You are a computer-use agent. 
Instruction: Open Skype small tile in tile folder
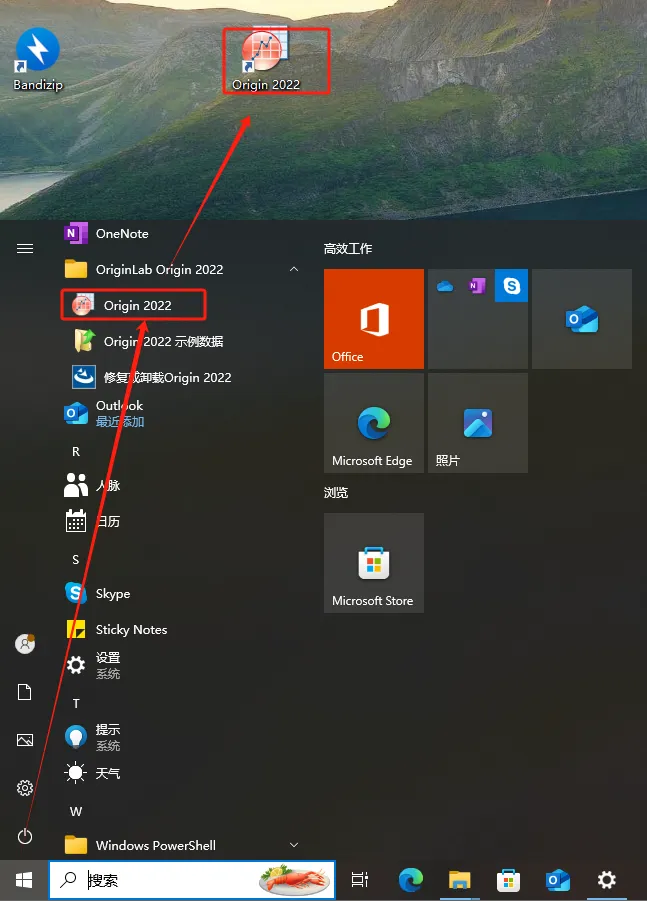pos(511,286)
